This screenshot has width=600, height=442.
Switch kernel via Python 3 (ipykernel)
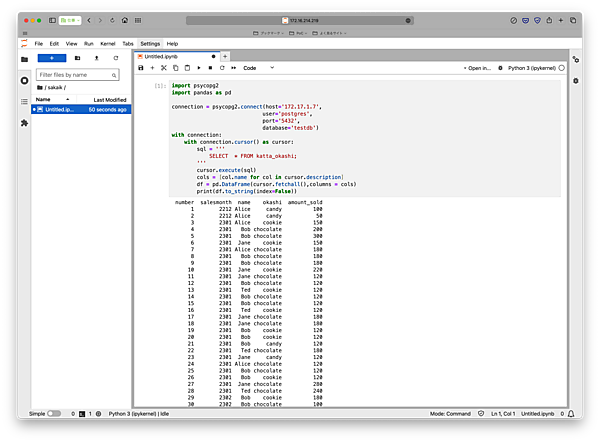pyautogui.click(x=532, y=68)
